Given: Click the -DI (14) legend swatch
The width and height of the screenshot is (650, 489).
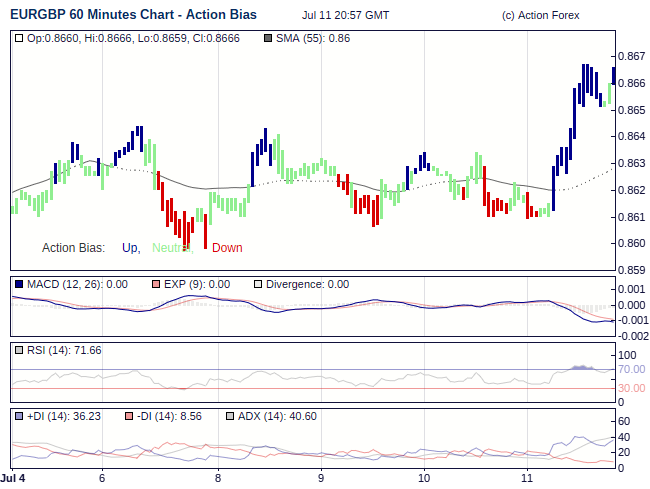Looking at the screenshot, I should (x=128, y=416).
